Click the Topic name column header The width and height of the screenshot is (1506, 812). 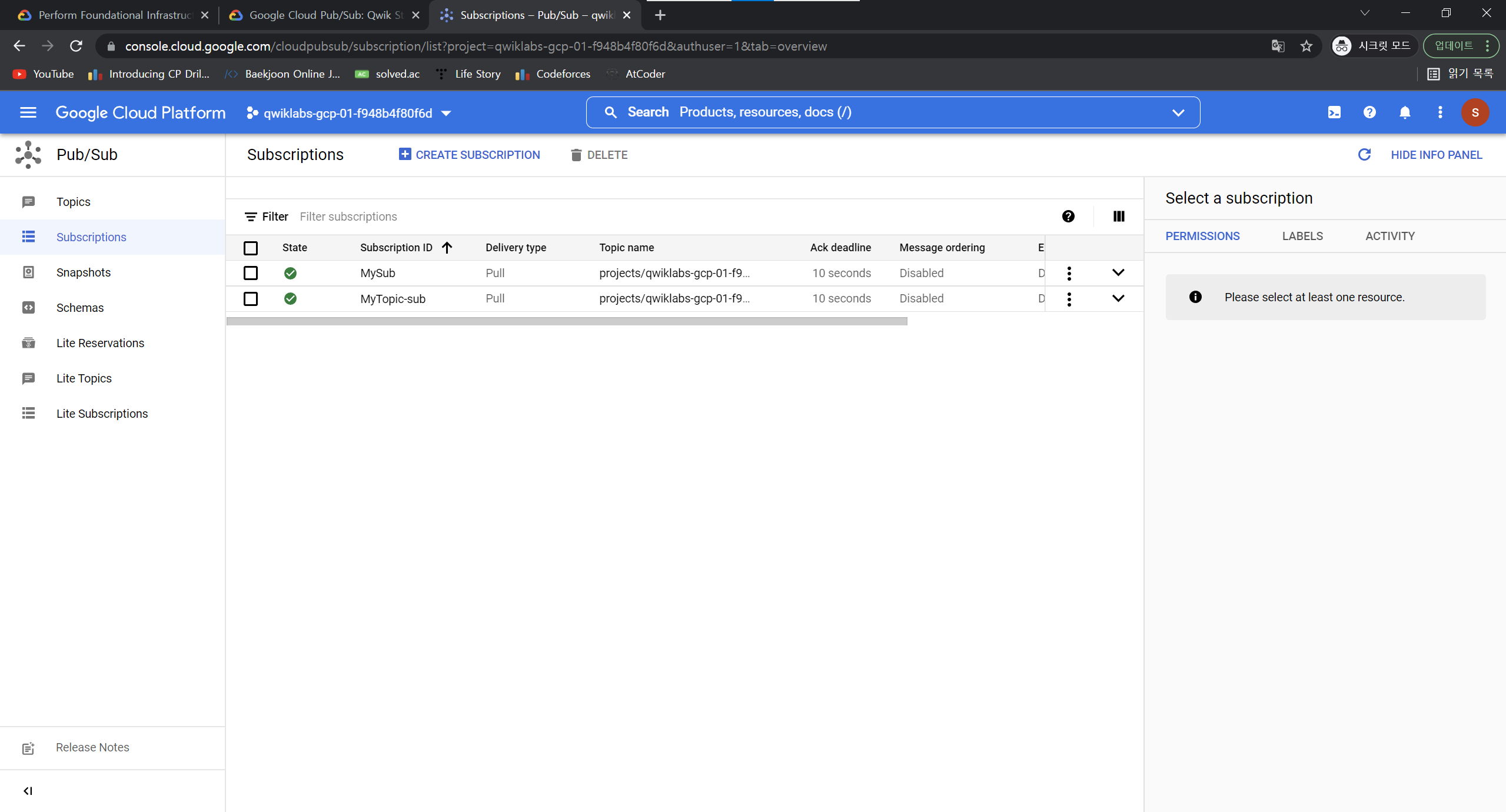(x=626, y=248)
